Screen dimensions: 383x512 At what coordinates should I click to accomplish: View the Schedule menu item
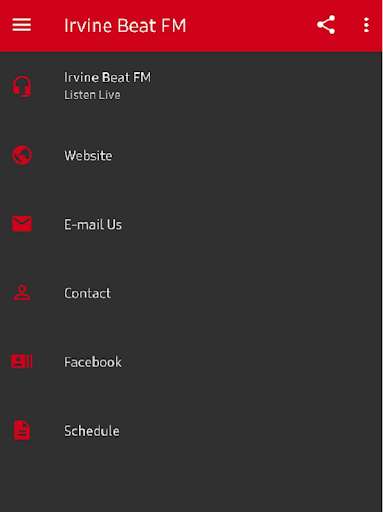[x=191, y=431]
